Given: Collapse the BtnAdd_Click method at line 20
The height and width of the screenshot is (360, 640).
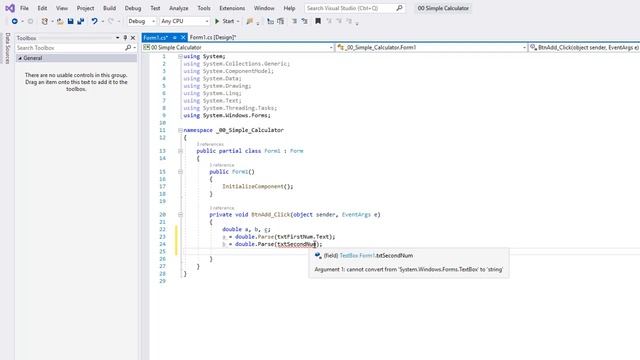Looking at the screenshot, I should click(180, 215).
